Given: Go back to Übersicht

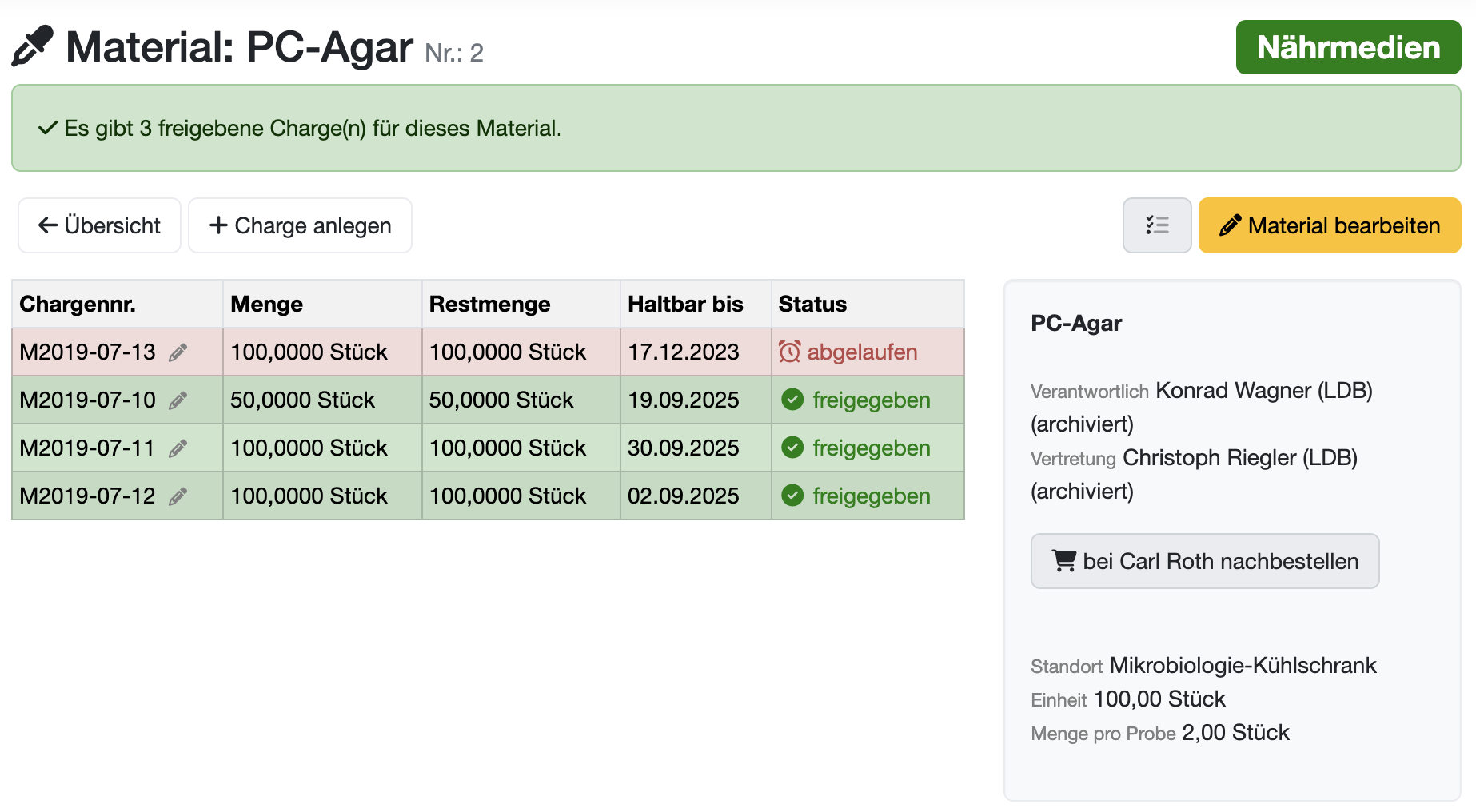Looking at the screenshot, I should click(100, 225).
